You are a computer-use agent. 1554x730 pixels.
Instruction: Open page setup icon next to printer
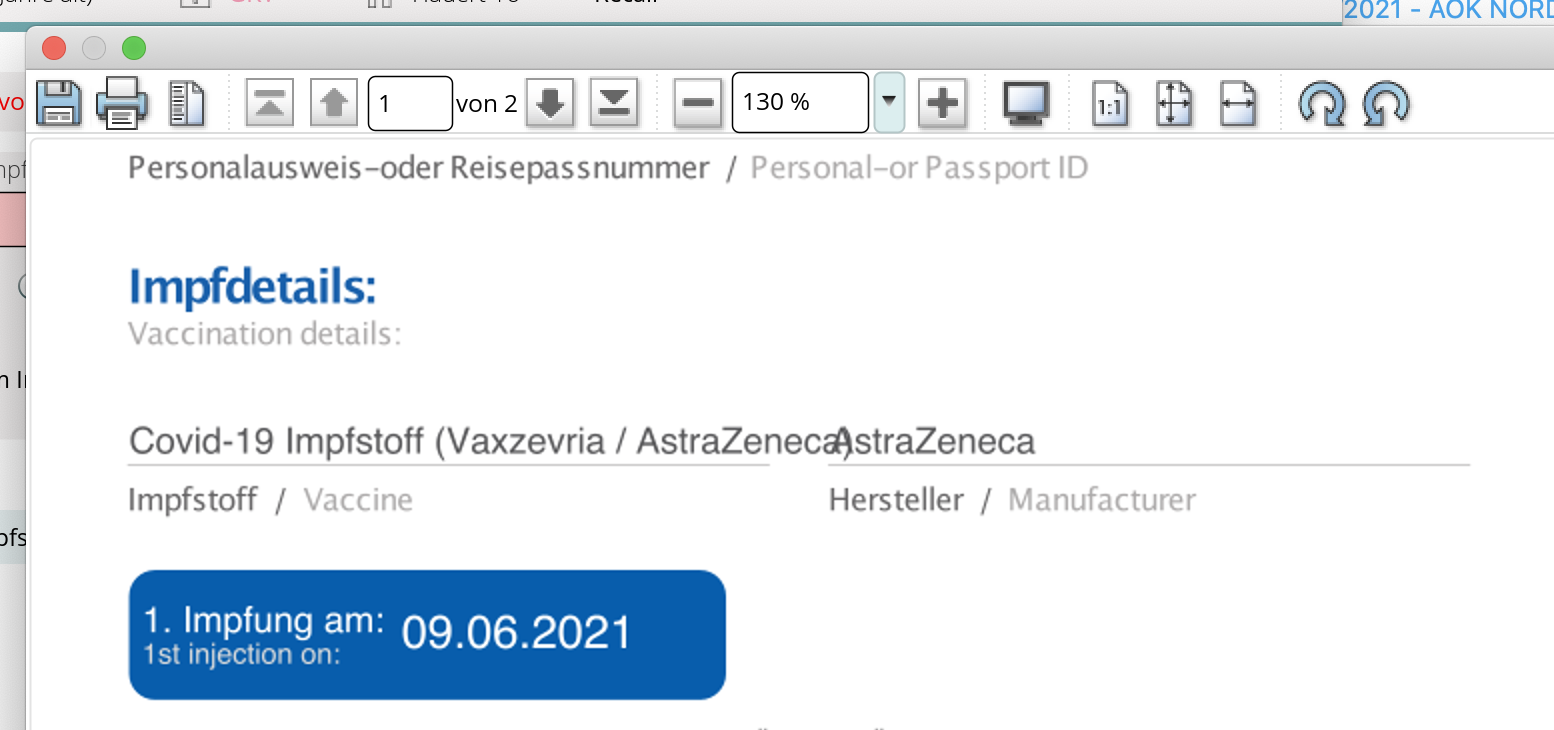[x=187, y=103]
